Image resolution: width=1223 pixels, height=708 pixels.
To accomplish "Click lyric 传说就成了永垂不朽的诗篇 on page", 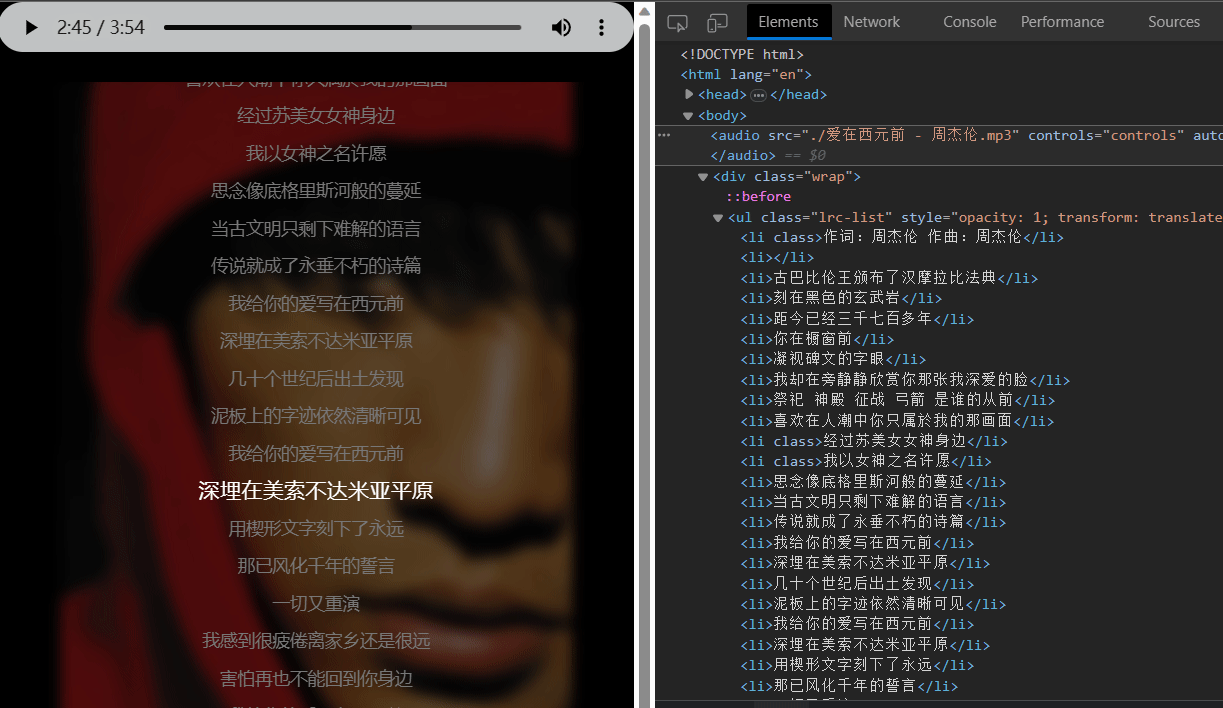I will [x=316, y=266].
